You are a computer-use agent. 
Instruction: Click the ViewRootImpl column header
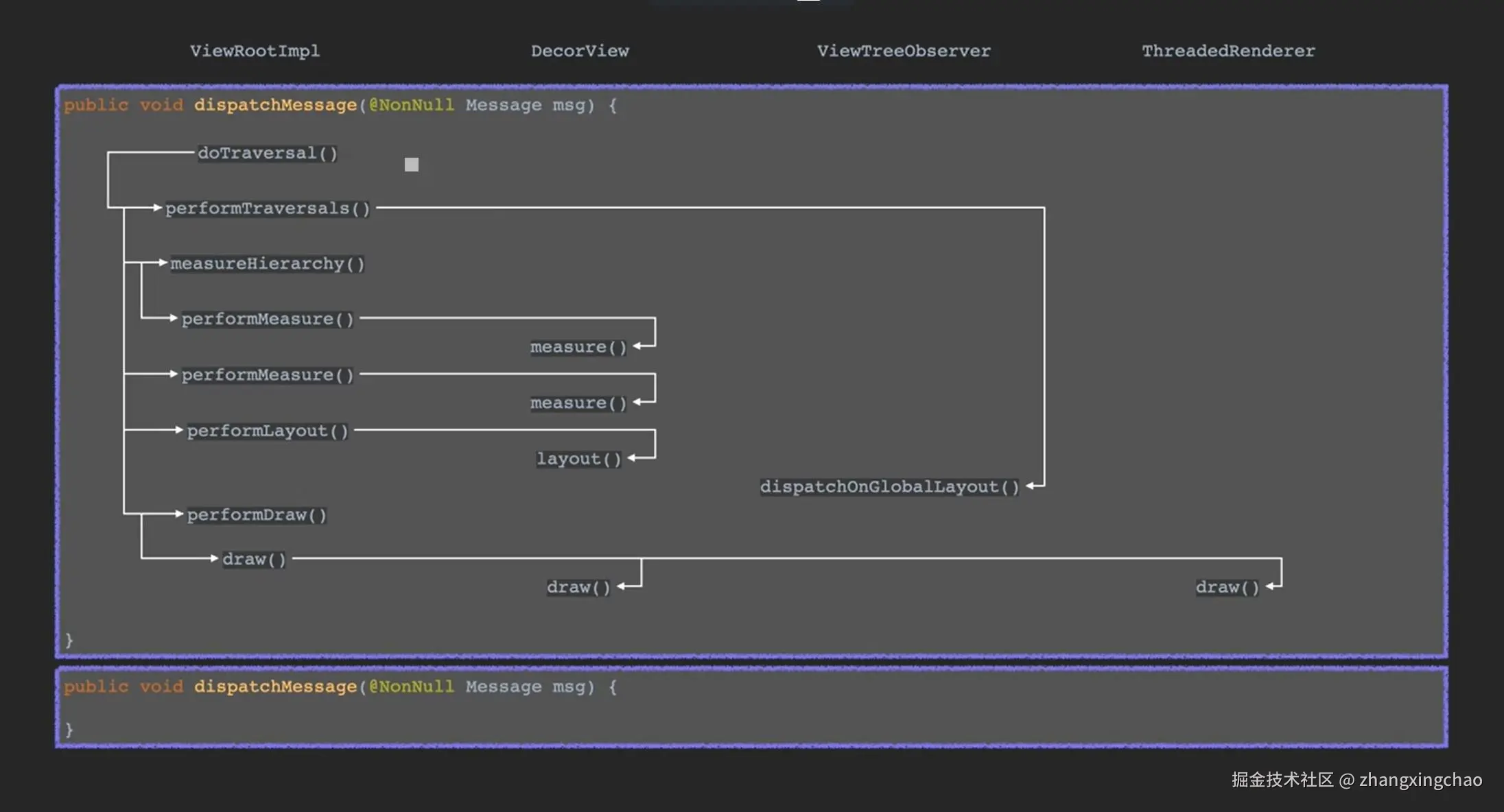tap(255, 51)
